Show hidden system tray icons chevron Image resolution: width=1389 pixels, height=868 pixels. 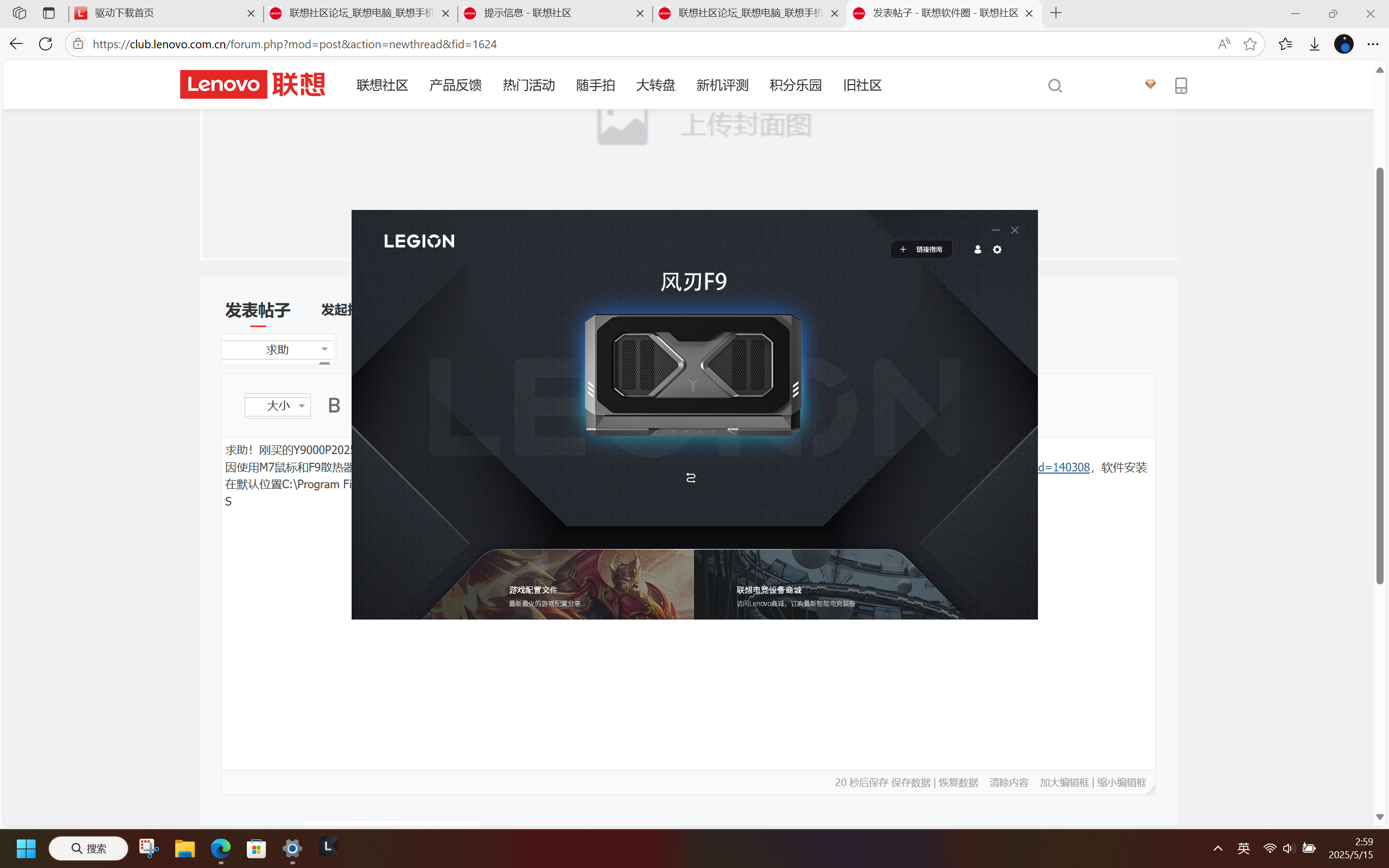click(1218, 848)
